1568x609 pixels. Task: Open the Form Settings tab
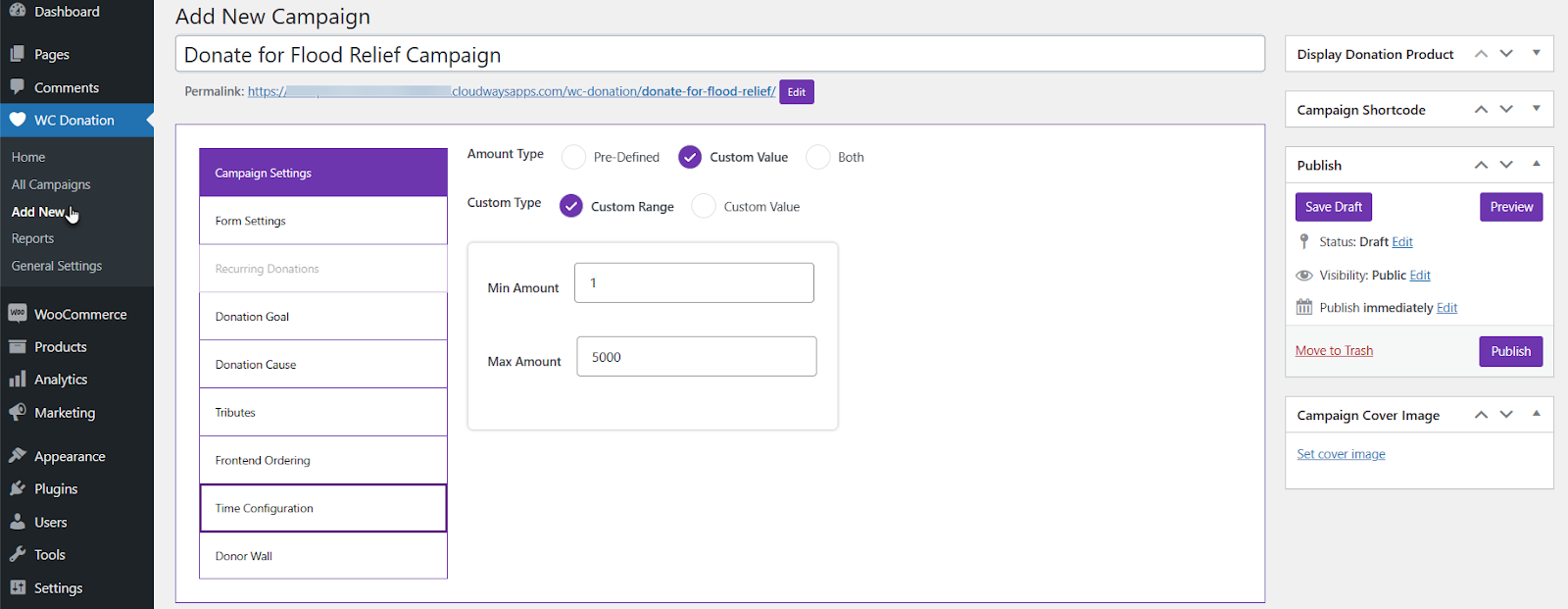click(322, 221)
